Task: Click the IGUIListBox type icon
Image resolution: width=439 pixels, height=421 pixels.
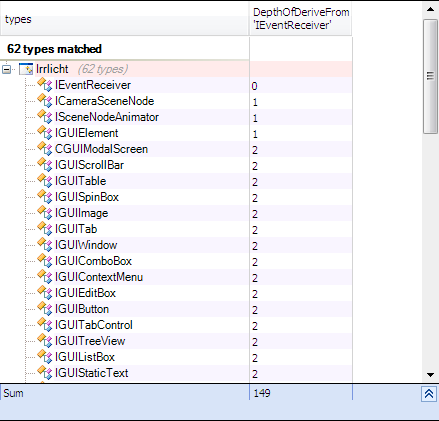Action: click(x=45, y=357)
